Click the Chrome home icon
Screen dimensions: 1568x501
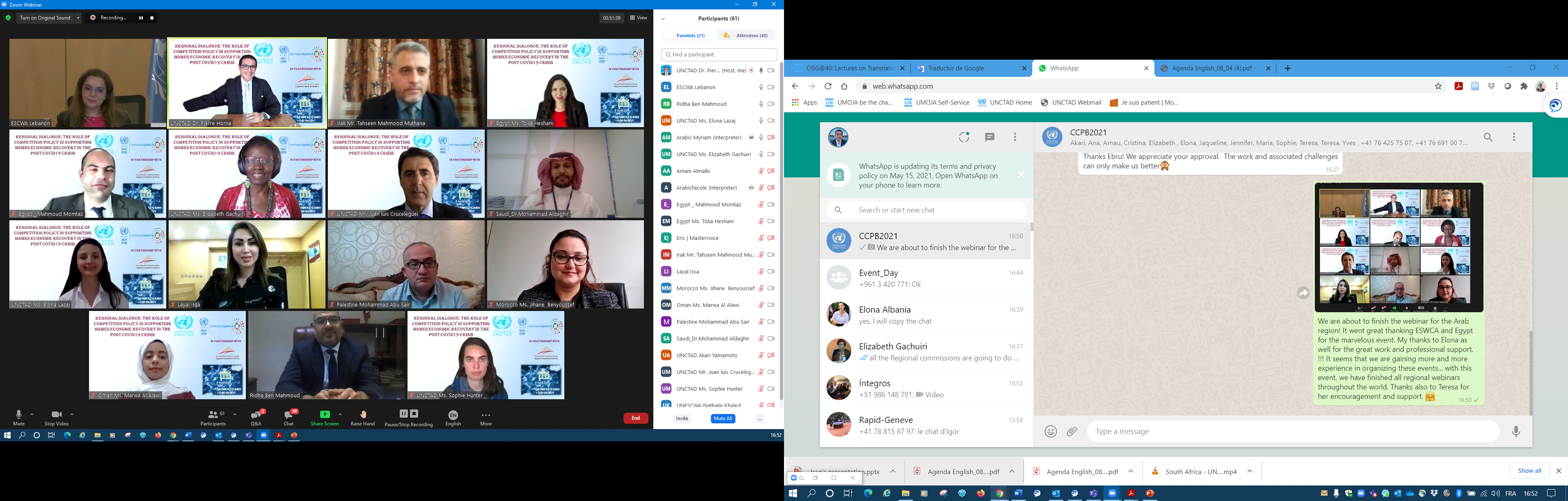844,86
